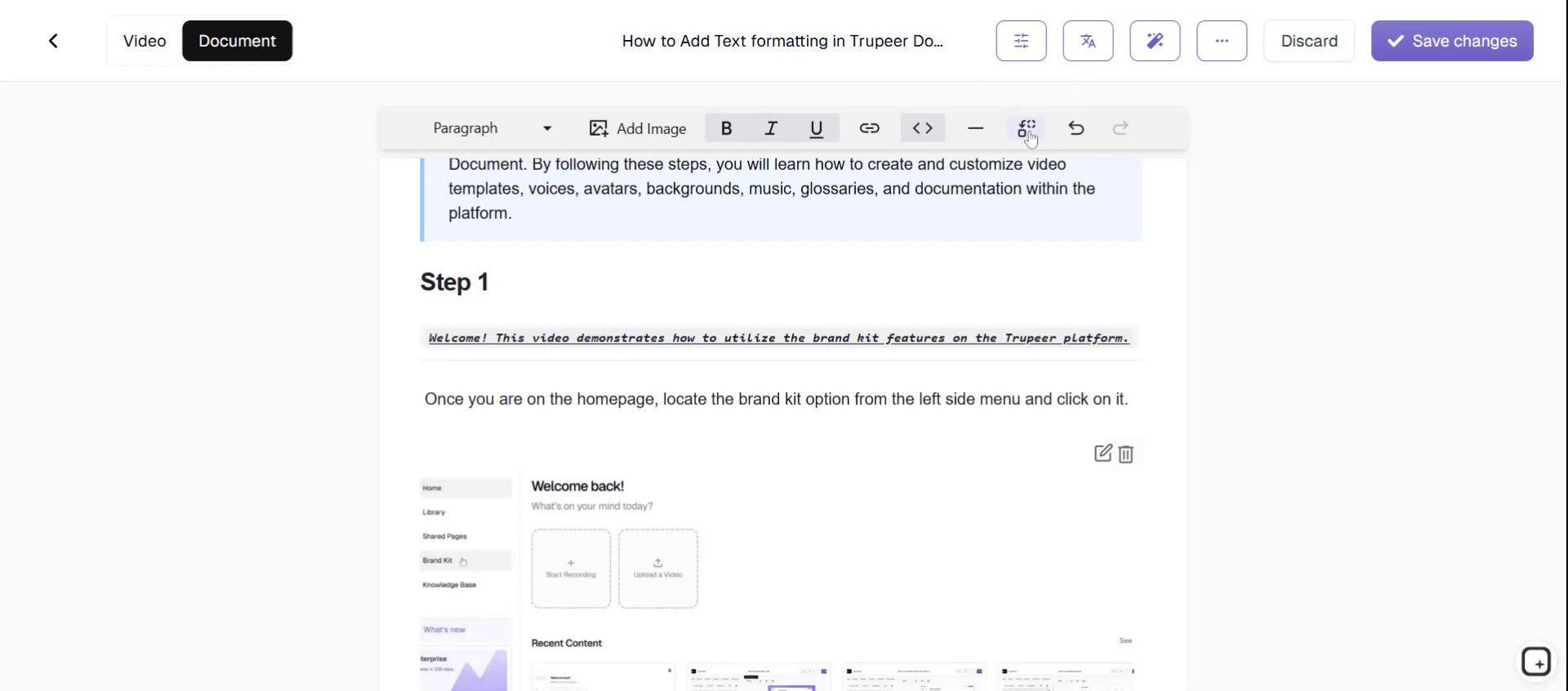This screenshot has width=1568, height=691.
Task: Click the add block button at bottom right
Action: [1536, 662]
